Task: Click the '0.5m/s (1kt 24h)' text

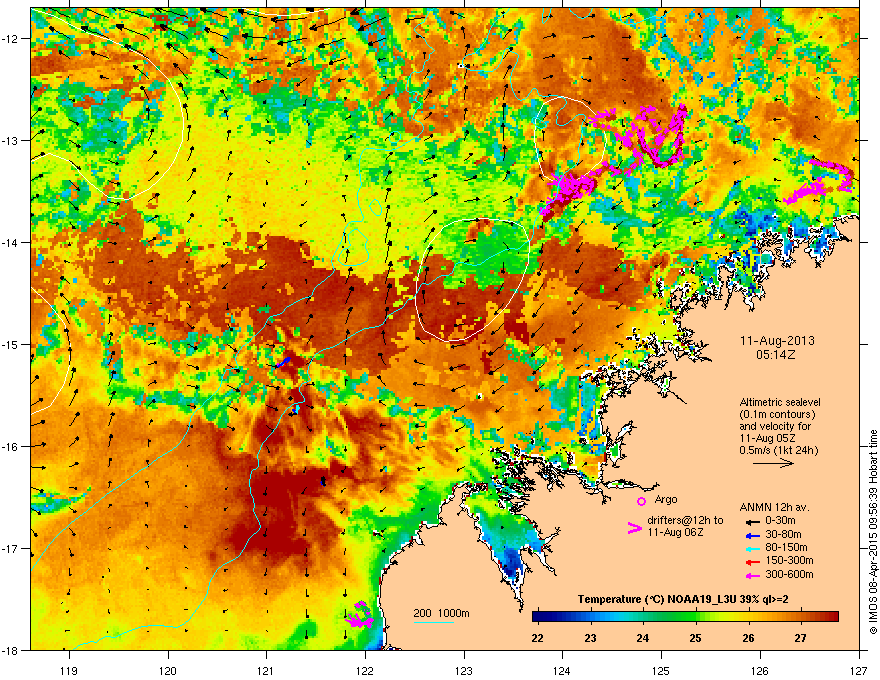Action: (x=778, y=450)
